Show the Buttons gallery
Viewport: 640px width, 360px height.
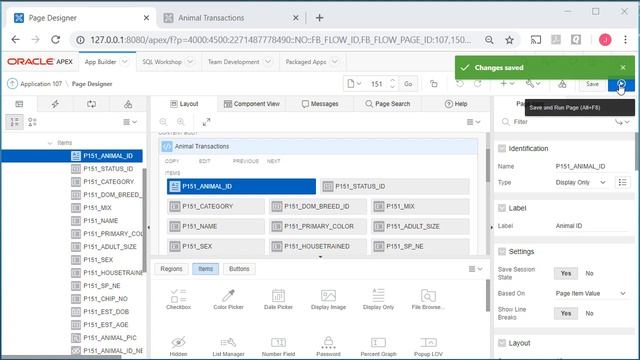click(239, 269)
